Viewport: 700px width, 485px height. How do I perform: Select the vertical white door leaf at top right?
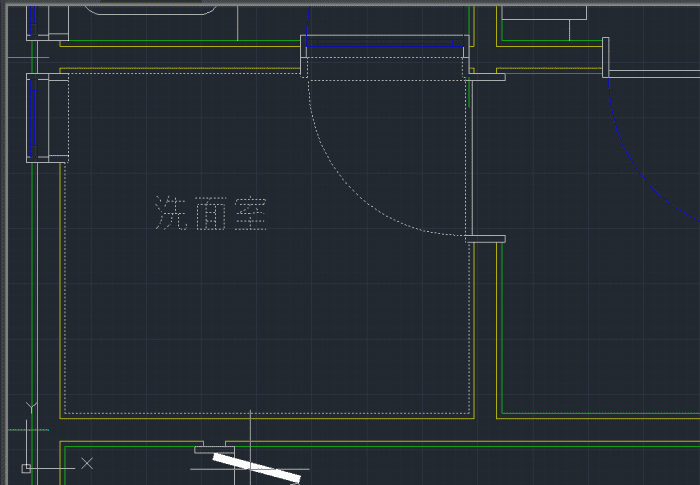point(606,58)
